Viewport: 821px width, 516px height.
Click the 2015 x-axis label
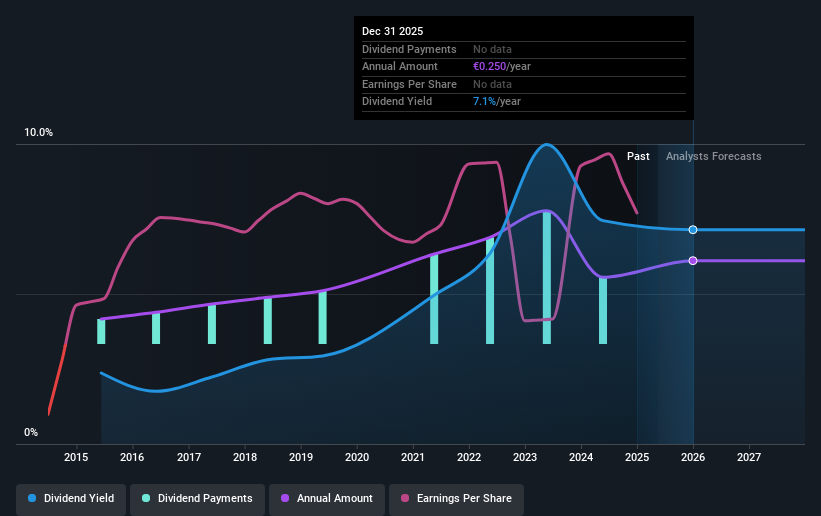click(76, 457)
